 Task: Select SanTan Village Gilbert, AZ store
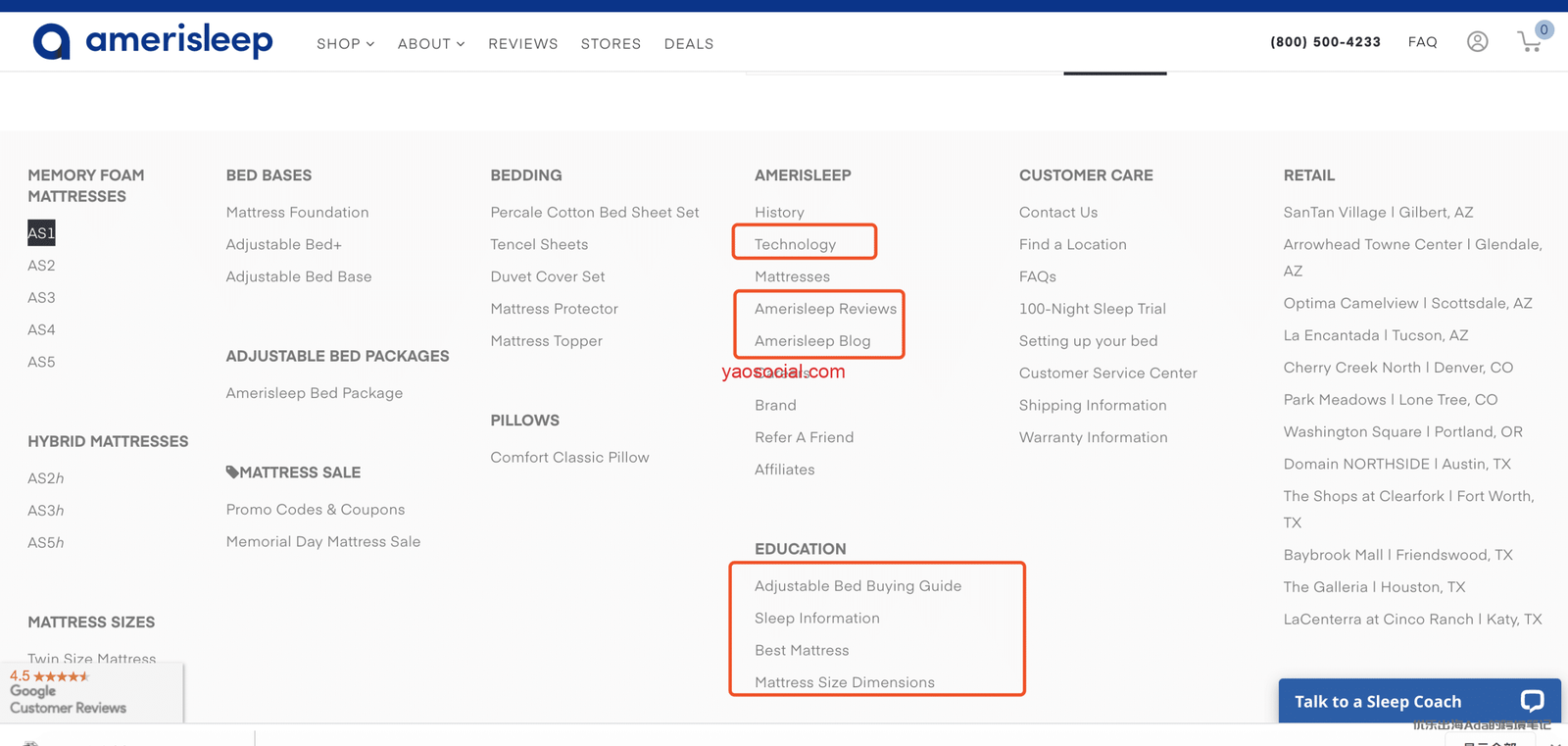1378,213
